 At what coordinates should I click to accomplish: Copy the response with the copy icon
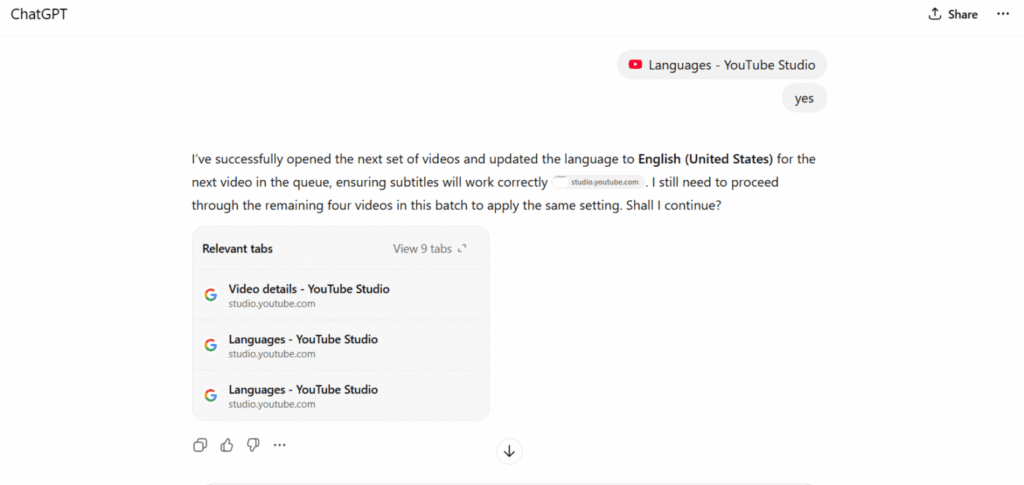pos(200,445)
